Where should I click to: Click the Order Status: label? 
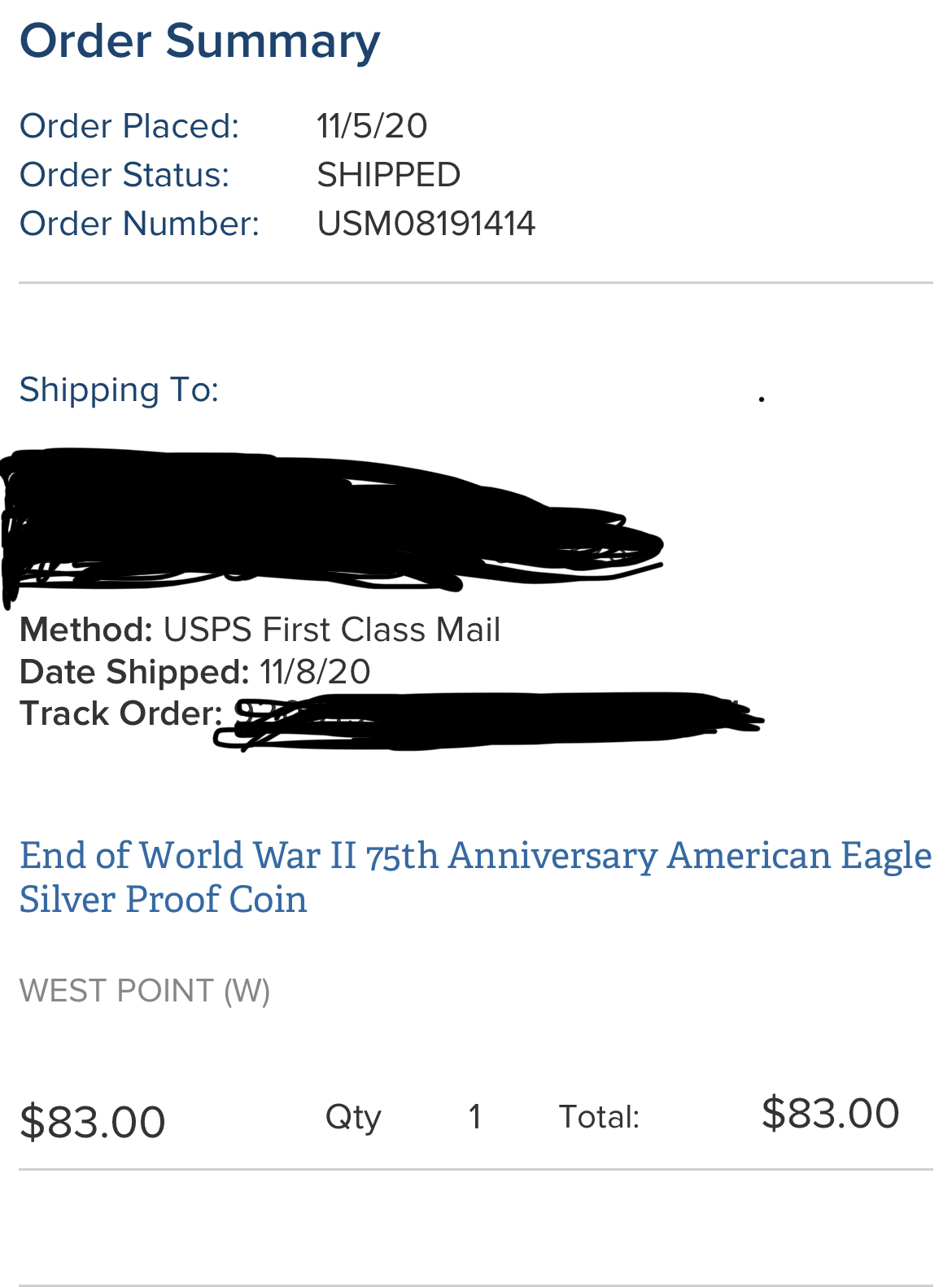(124, 175)
